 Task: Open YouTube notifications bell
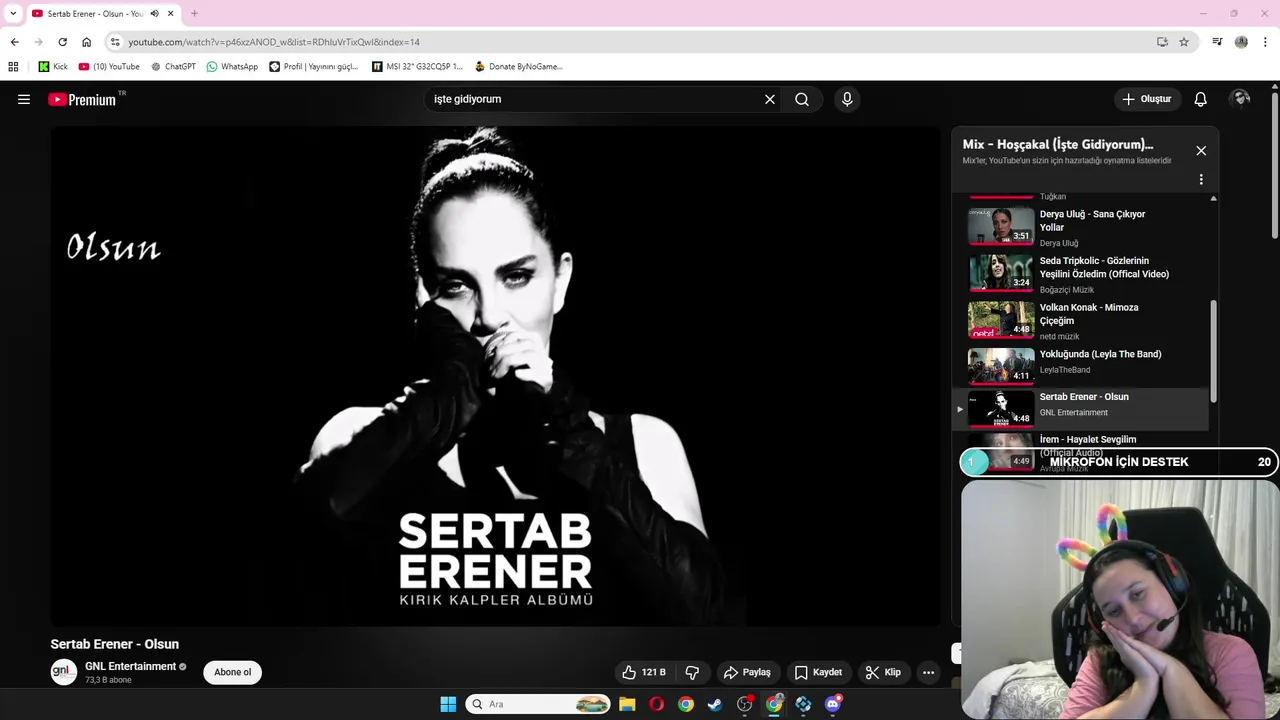[1201, 99]
